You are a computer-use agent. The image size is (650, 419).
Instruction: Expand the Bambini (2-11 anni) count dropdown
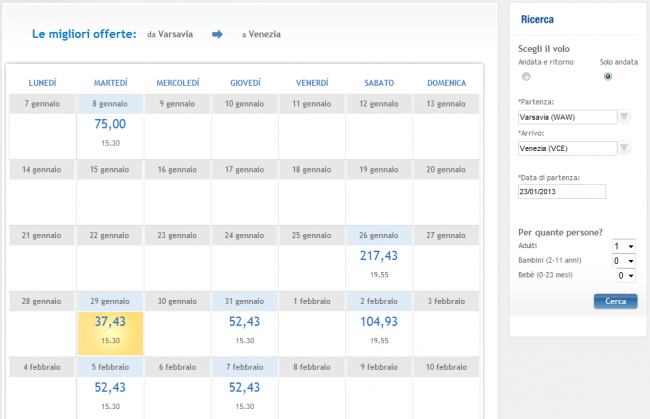pos(624,260)
